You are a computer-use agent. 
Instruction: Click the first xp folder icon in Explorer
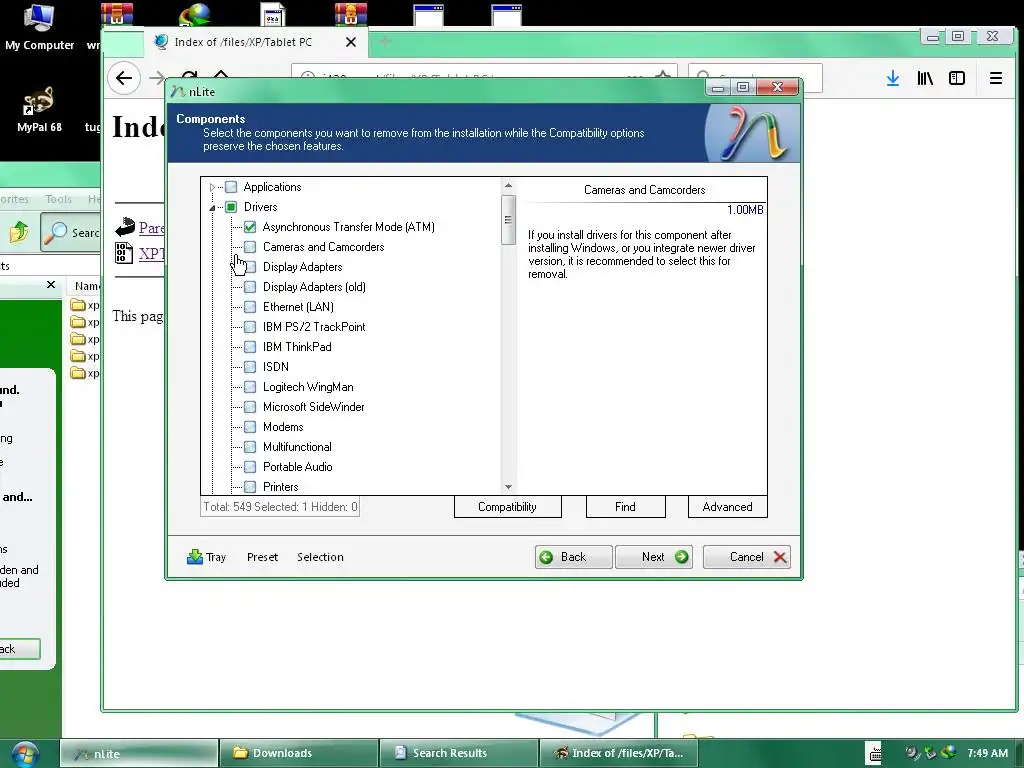click(78, 305)
